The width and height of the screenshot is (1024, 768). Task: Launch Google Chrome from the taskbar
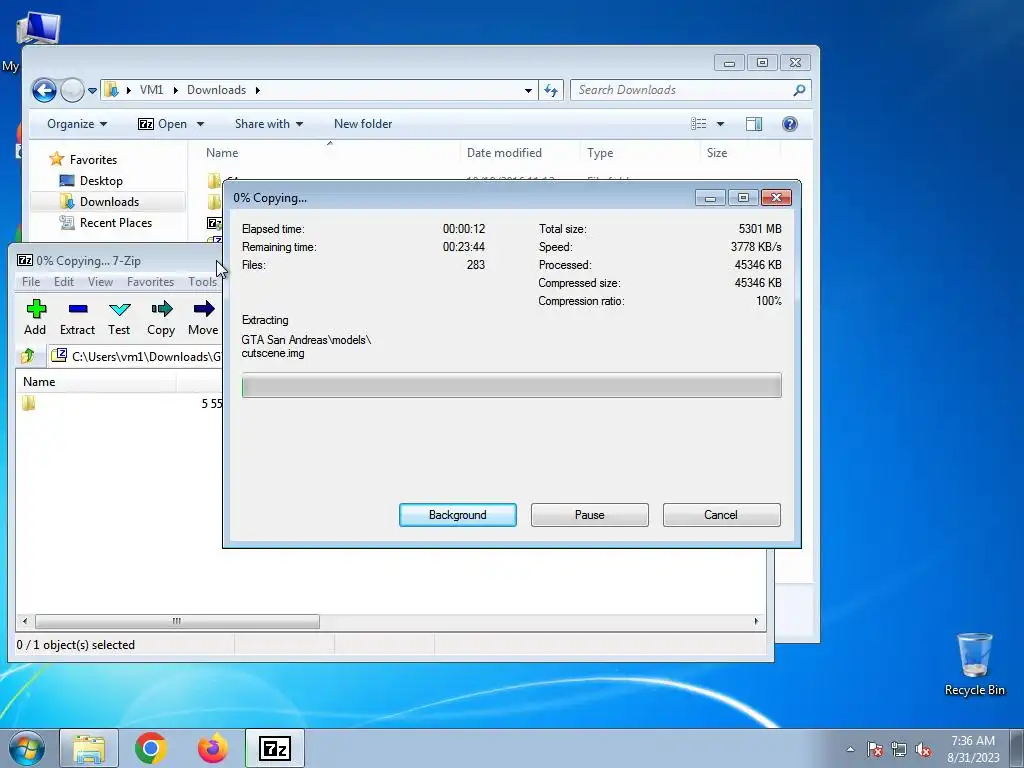(151, 748)
